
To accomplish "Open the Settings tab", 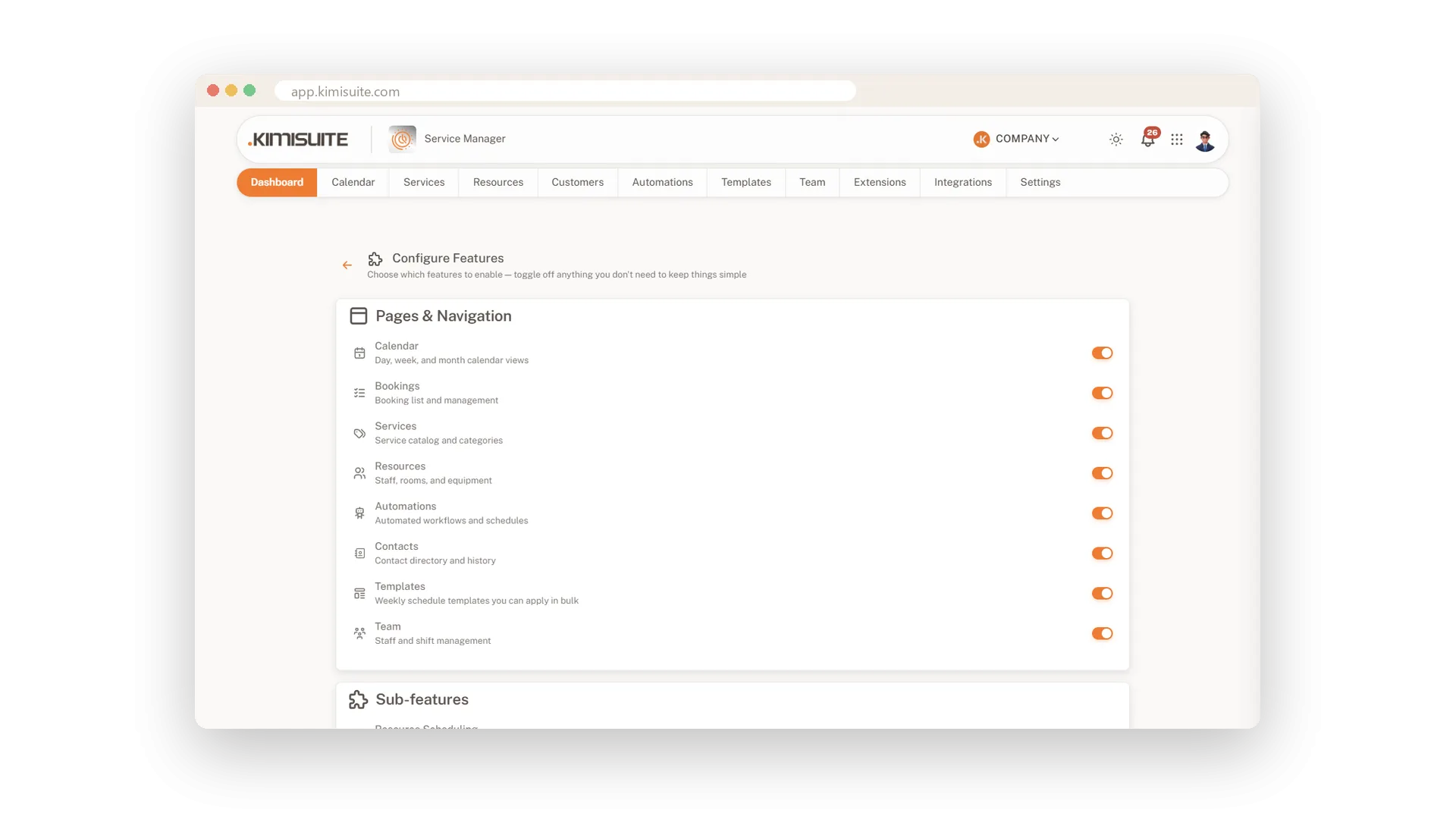I will click(x=1040, y=183).
